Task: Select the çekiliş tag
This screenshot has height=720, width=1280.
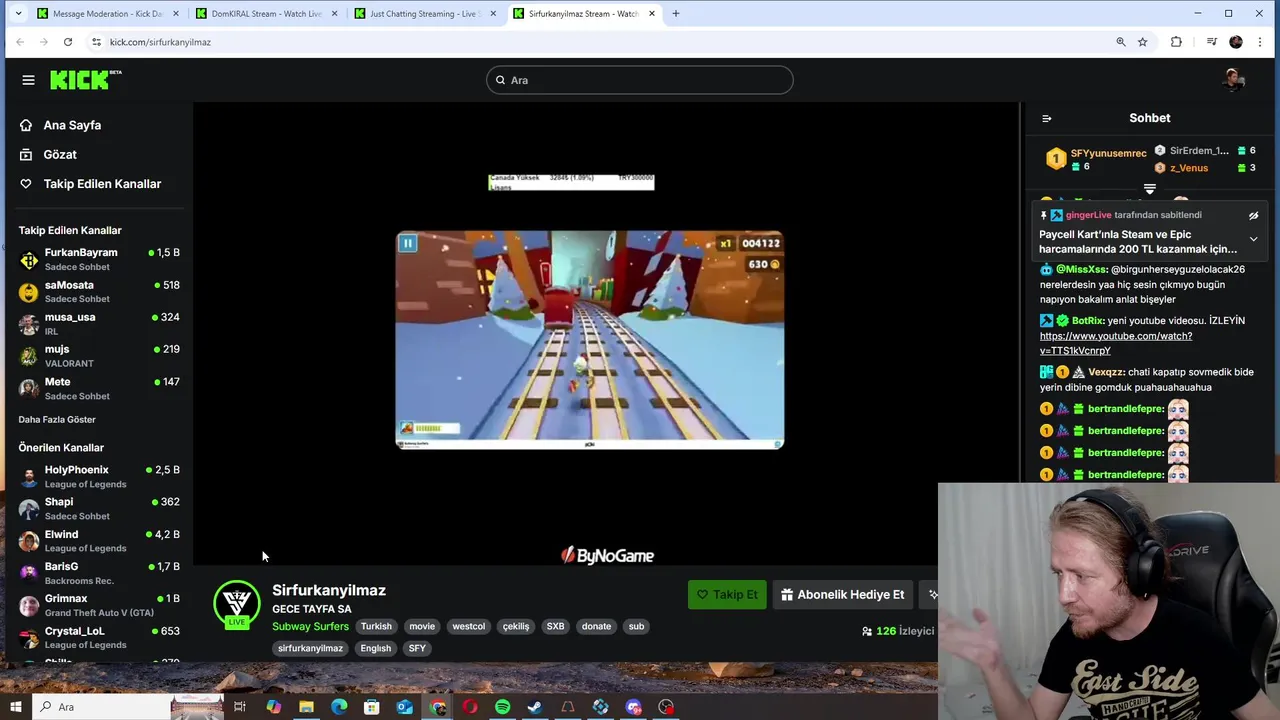Action: point(516,626)
